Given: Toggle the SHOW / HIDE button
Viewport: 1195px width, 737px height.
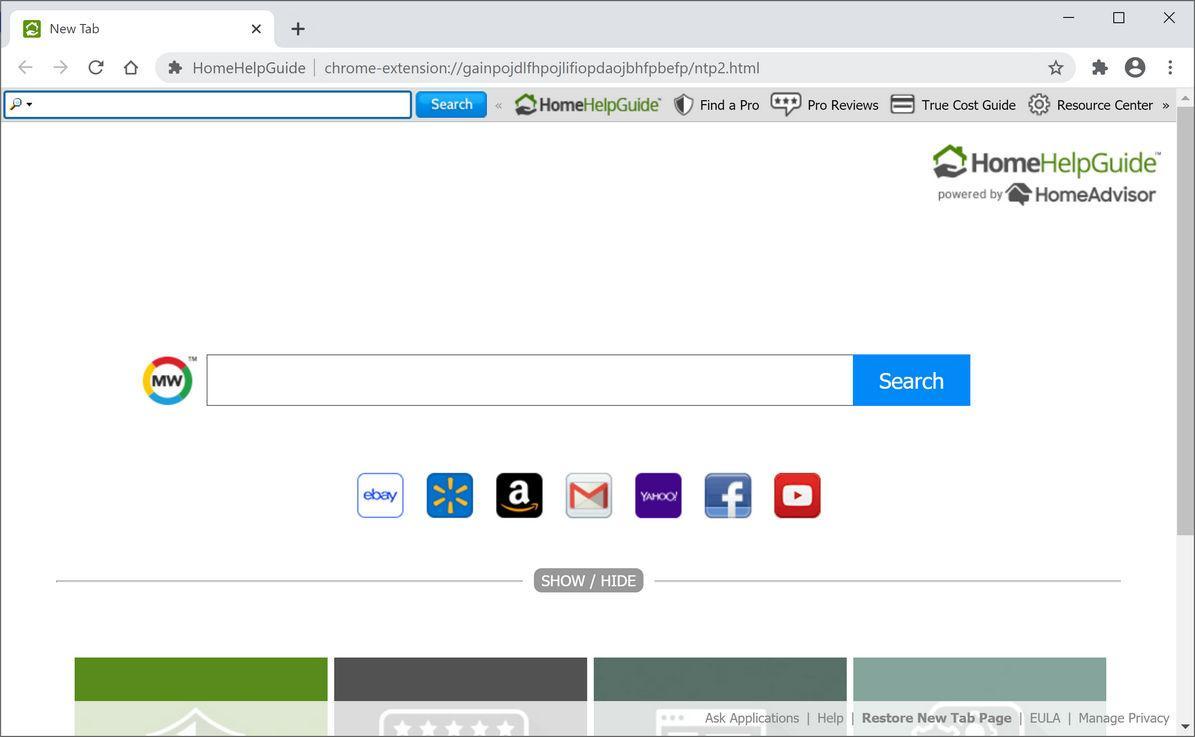Looking at the screenshot, I should [x=588, y=581].
